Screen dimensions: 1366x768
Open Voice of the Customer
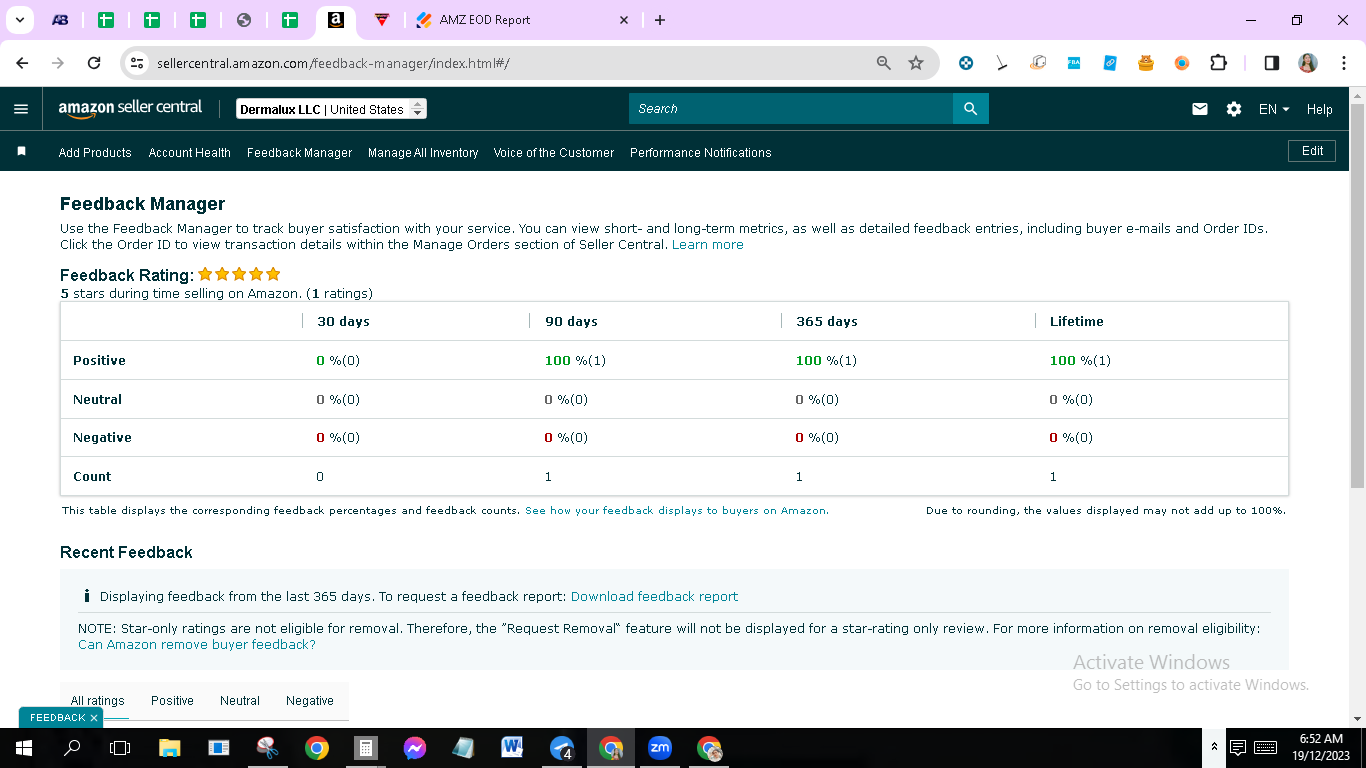point(554,153)
